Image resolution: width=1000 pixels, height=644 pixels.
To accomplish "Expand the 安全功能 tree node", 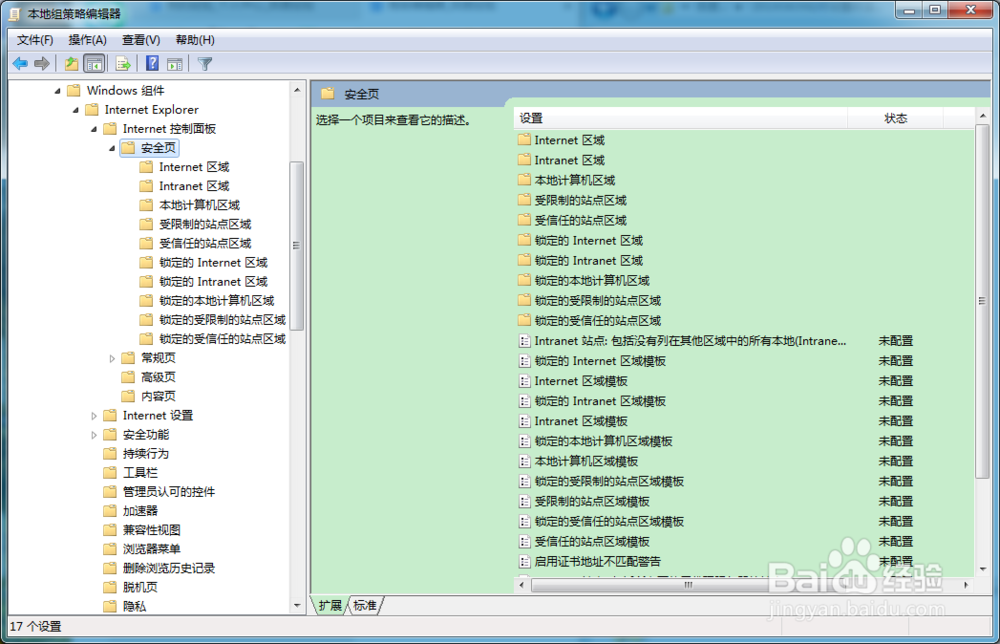I will [x=94, y=435].
